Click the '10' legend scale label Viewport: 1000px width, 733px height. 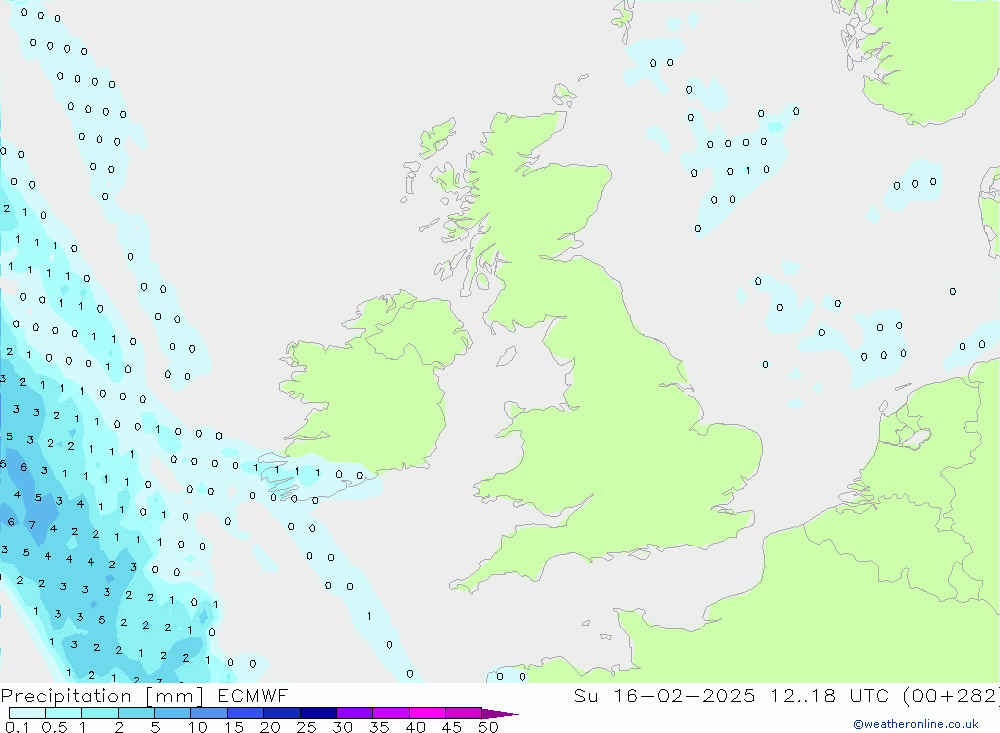[198, 727]
